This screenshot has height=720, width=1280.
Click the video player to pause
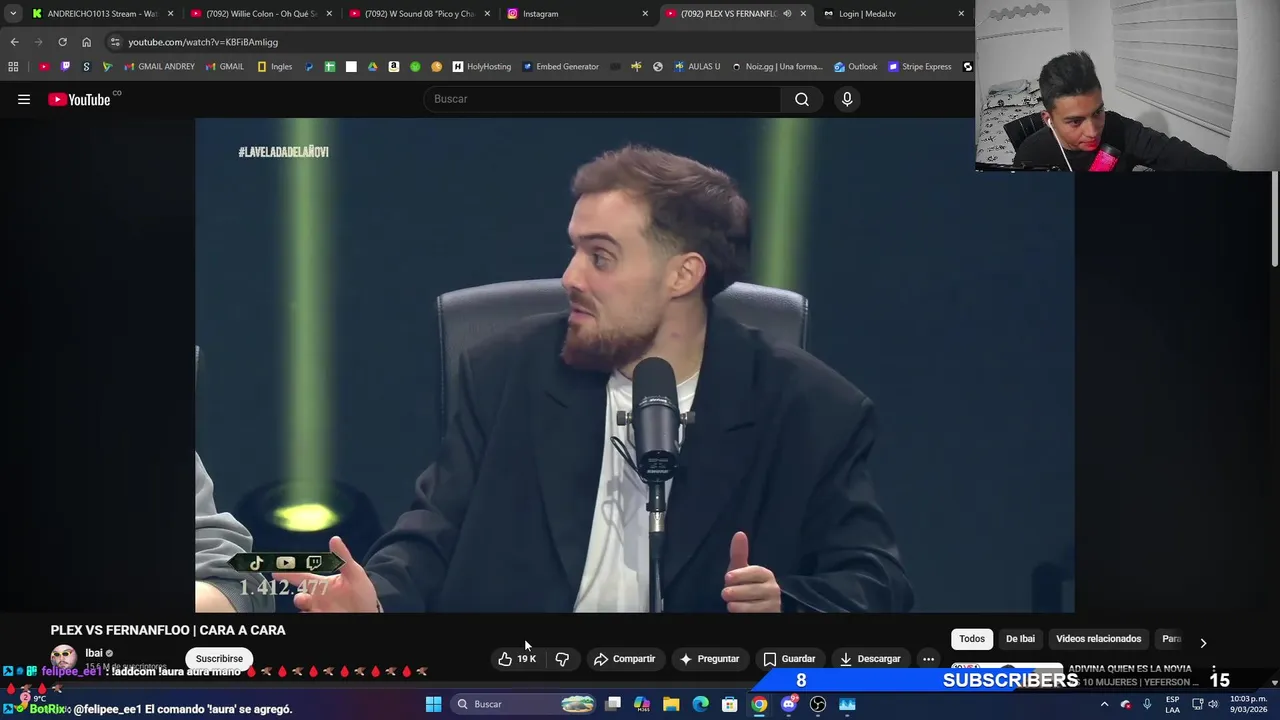pyautogui.click(x=635, y=365)
